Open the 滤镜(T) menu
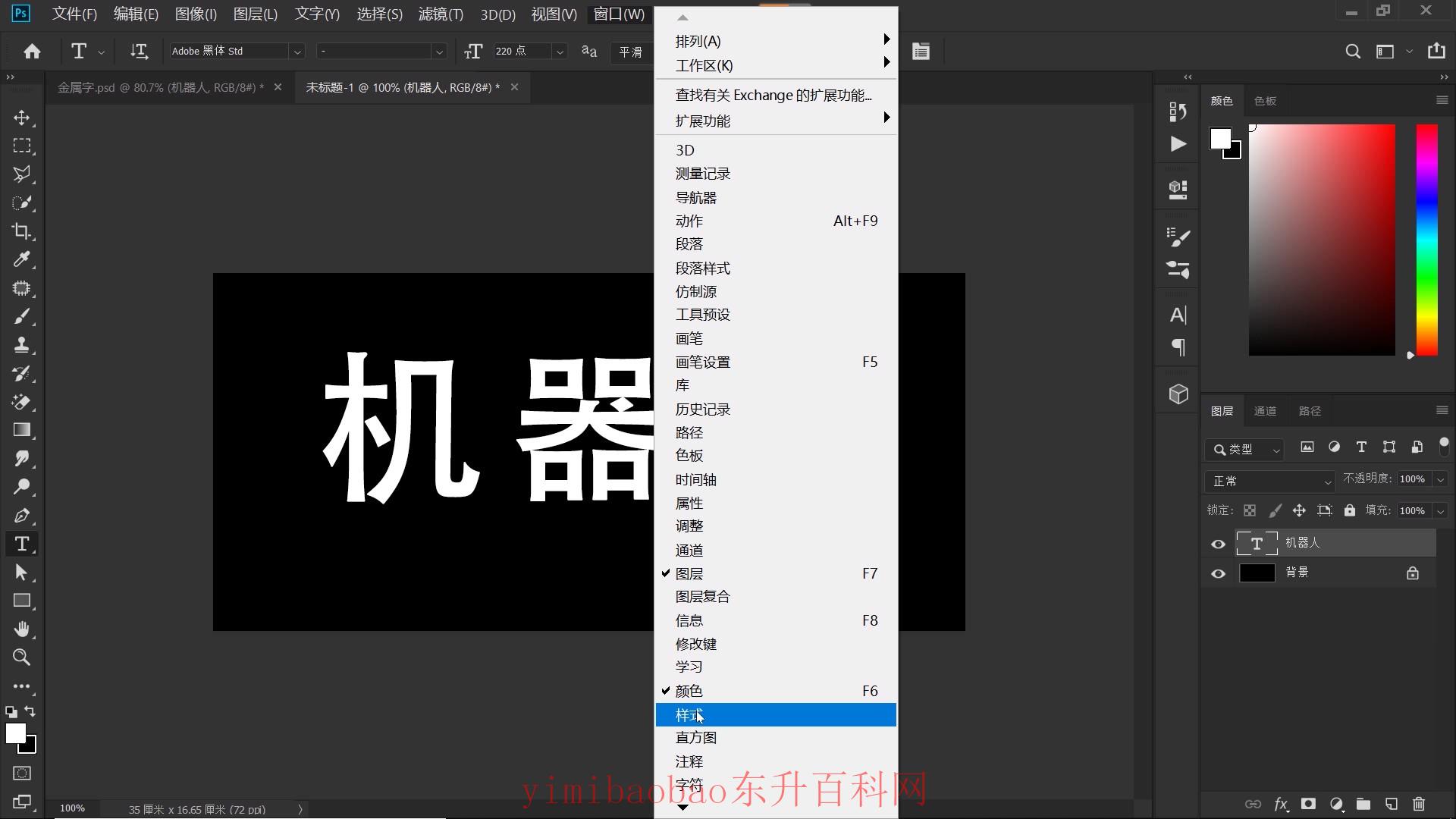Screen dimensions: 1456x819 coord(441,14)
